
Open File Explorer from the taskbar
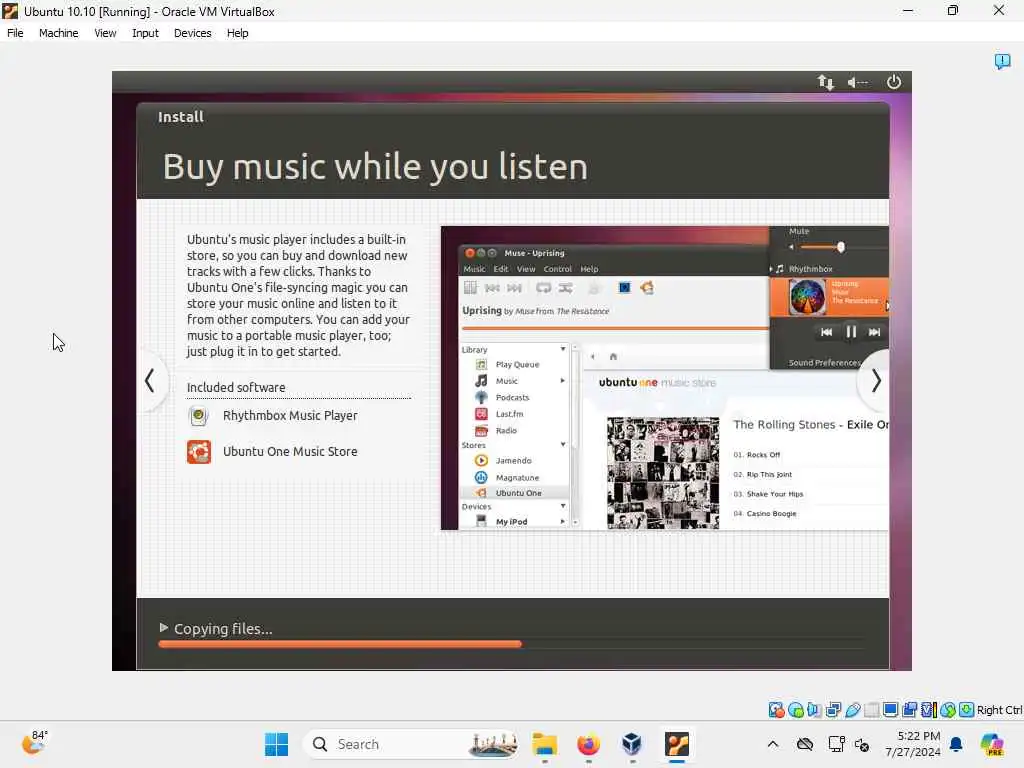tap(545, 744)
